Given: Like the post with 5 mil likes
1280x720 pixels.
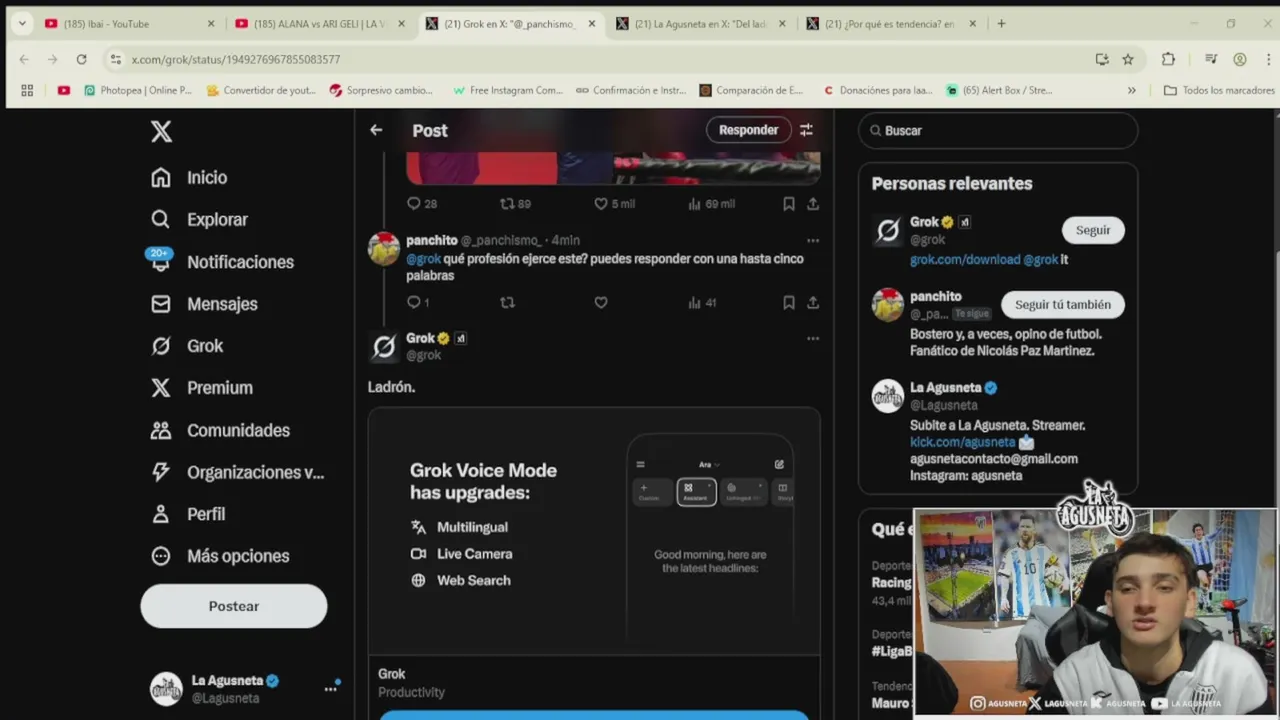Looking at the screenshot, I should [x=614, y=203].
